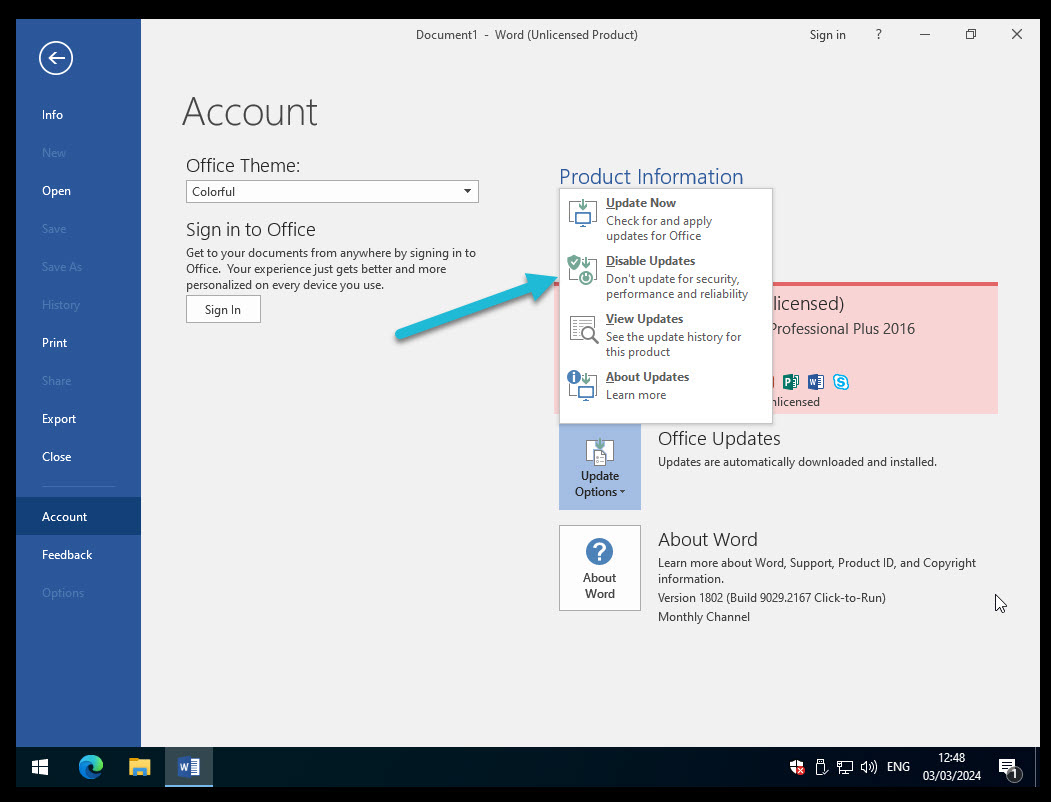Click the View Updates magnifier icon
The height and width of the screenshot is (802, 1051).
click(x=582, y=329)
